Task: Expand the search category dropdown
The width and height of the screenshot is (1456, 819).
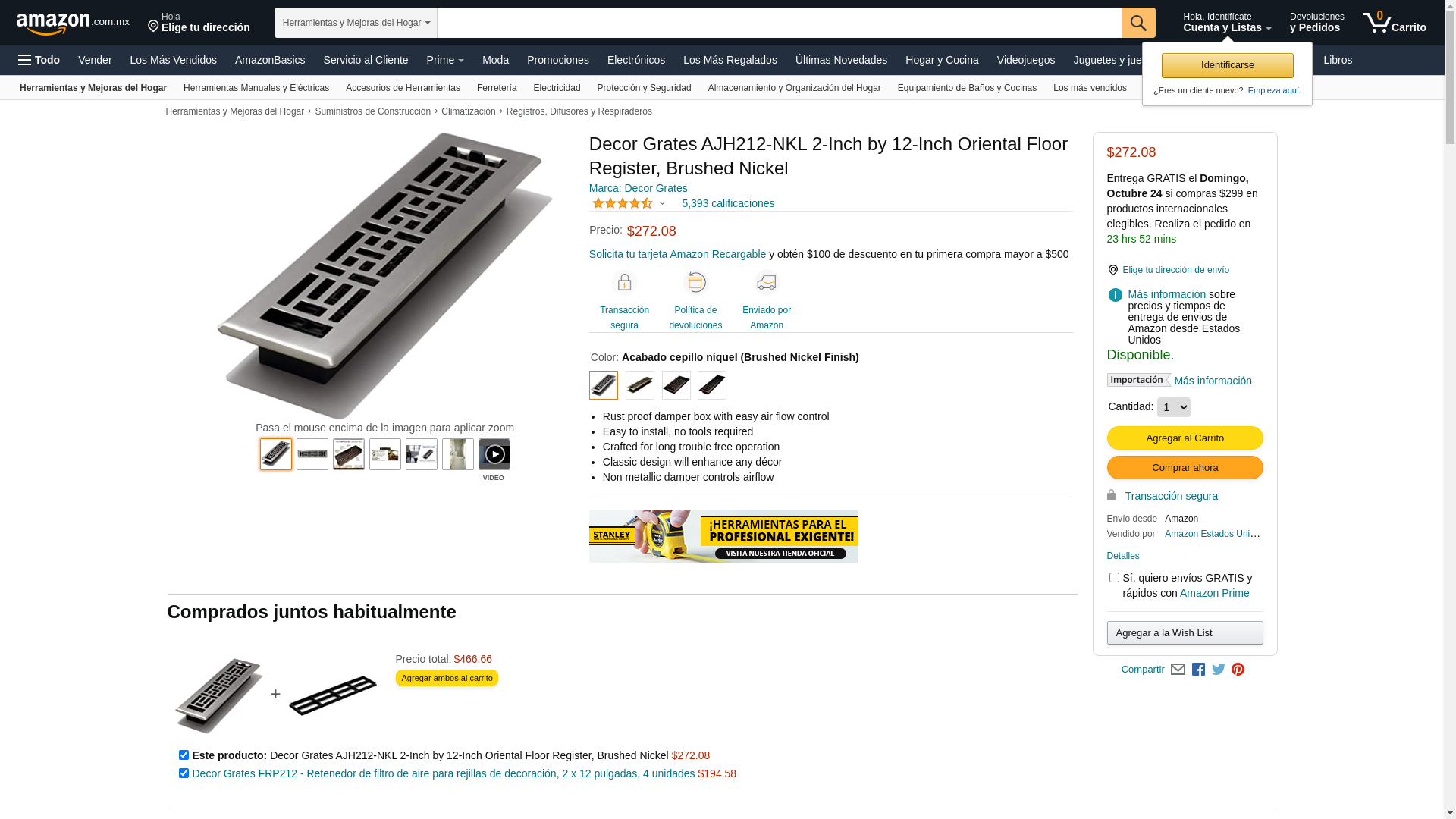Action: (x=356, y=23)
